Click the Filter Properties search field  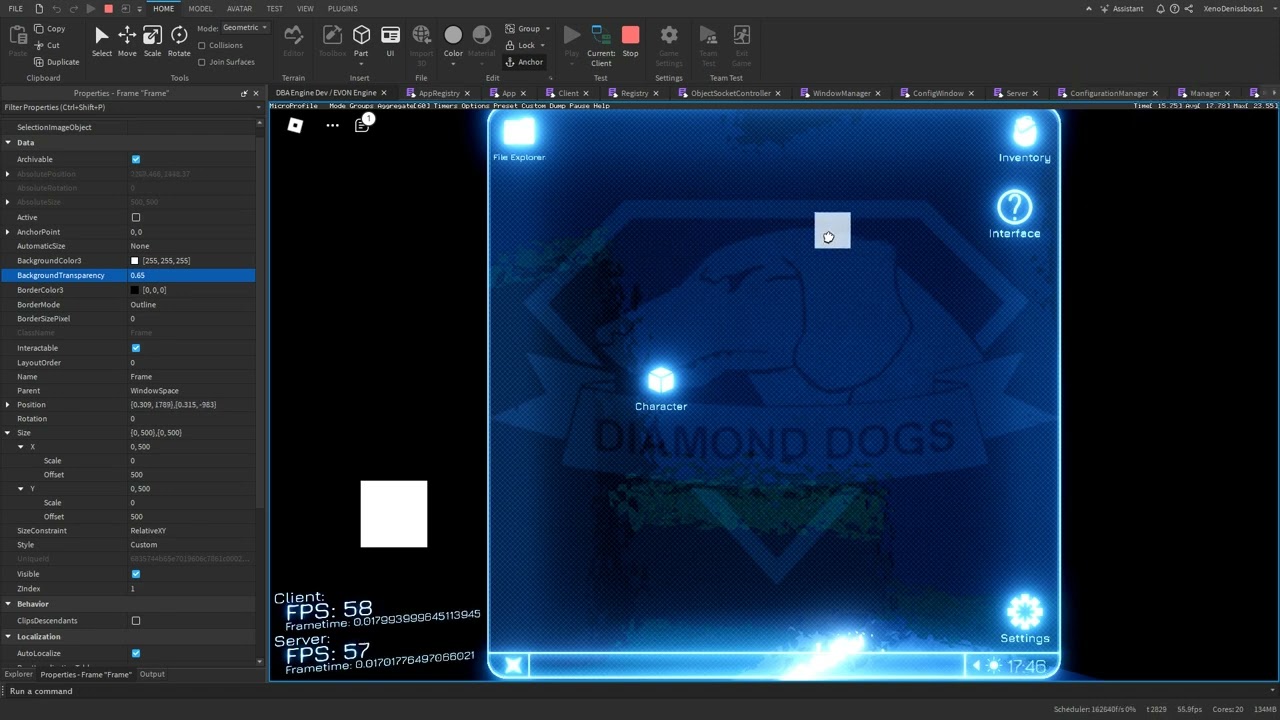click(x=130, y=108)
